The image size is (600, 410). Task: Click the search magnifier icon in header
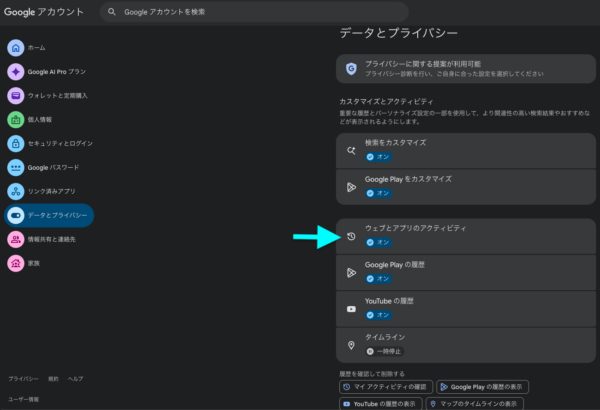point(111,12)
